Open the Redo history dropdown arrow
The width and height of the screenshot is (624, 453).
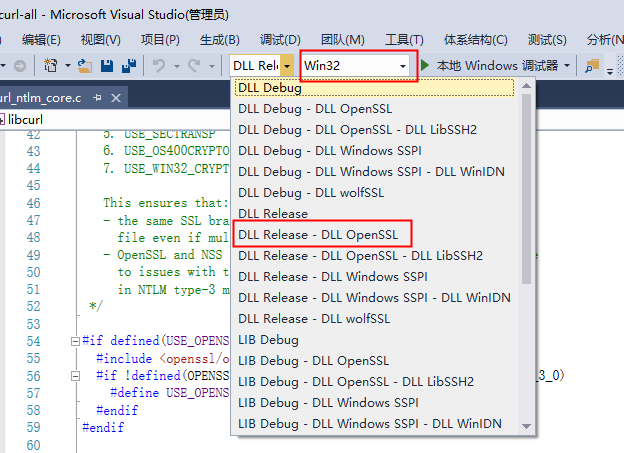pos(212,66)
